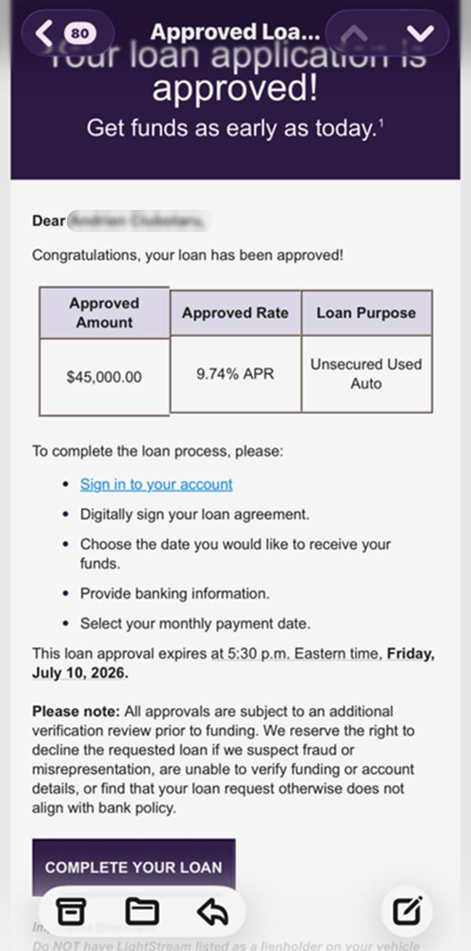Tap the COMPLETE YOUR LOAN button
The width and height of the screenshot is (471, 951).
click(133, 867)
